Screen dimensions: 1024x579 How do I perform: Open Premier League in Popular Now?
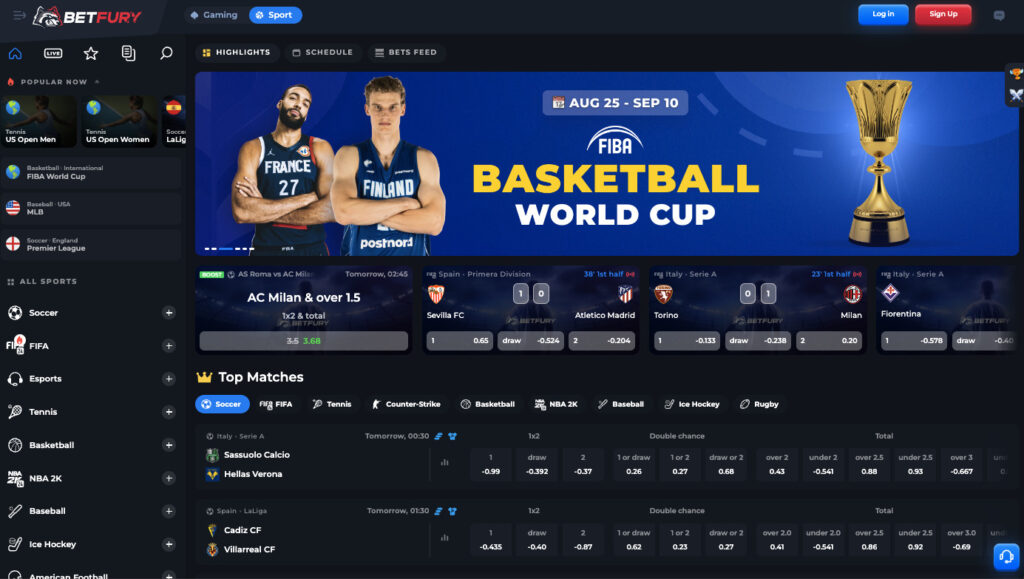91,245
